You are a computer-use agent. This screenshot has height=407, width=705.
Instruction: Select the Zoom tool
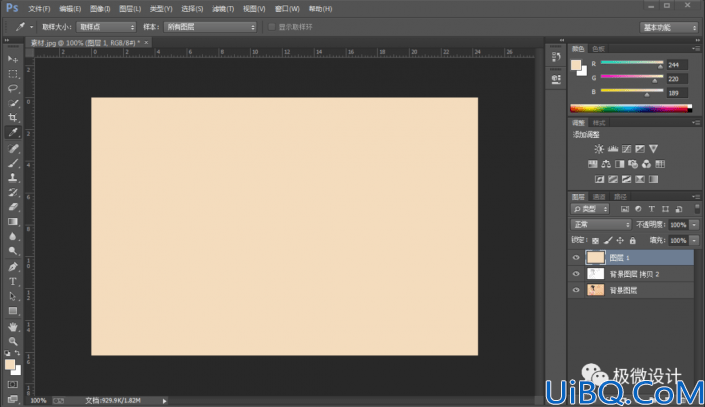tap(13, 341)
